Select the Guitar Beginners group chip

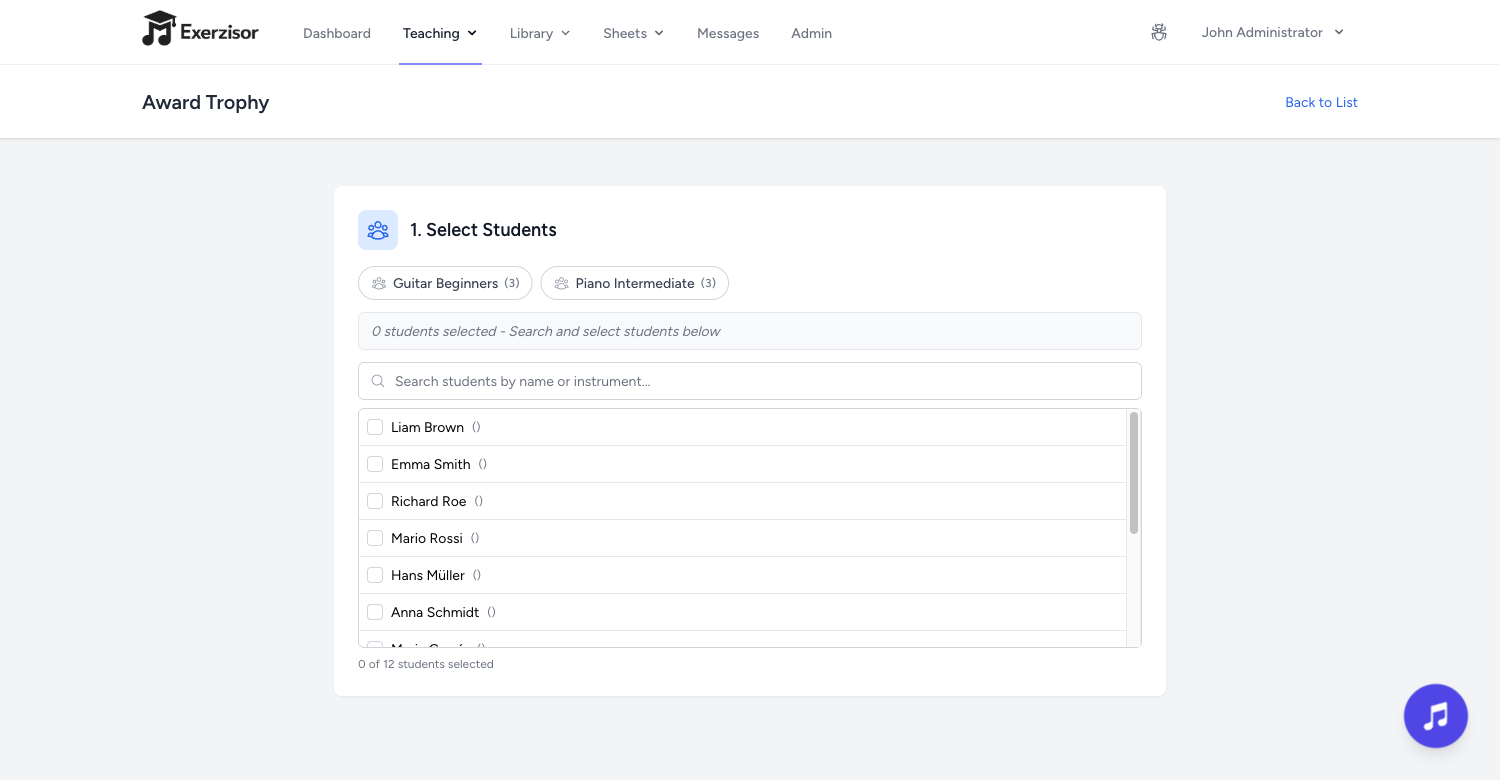coord(445,284)
